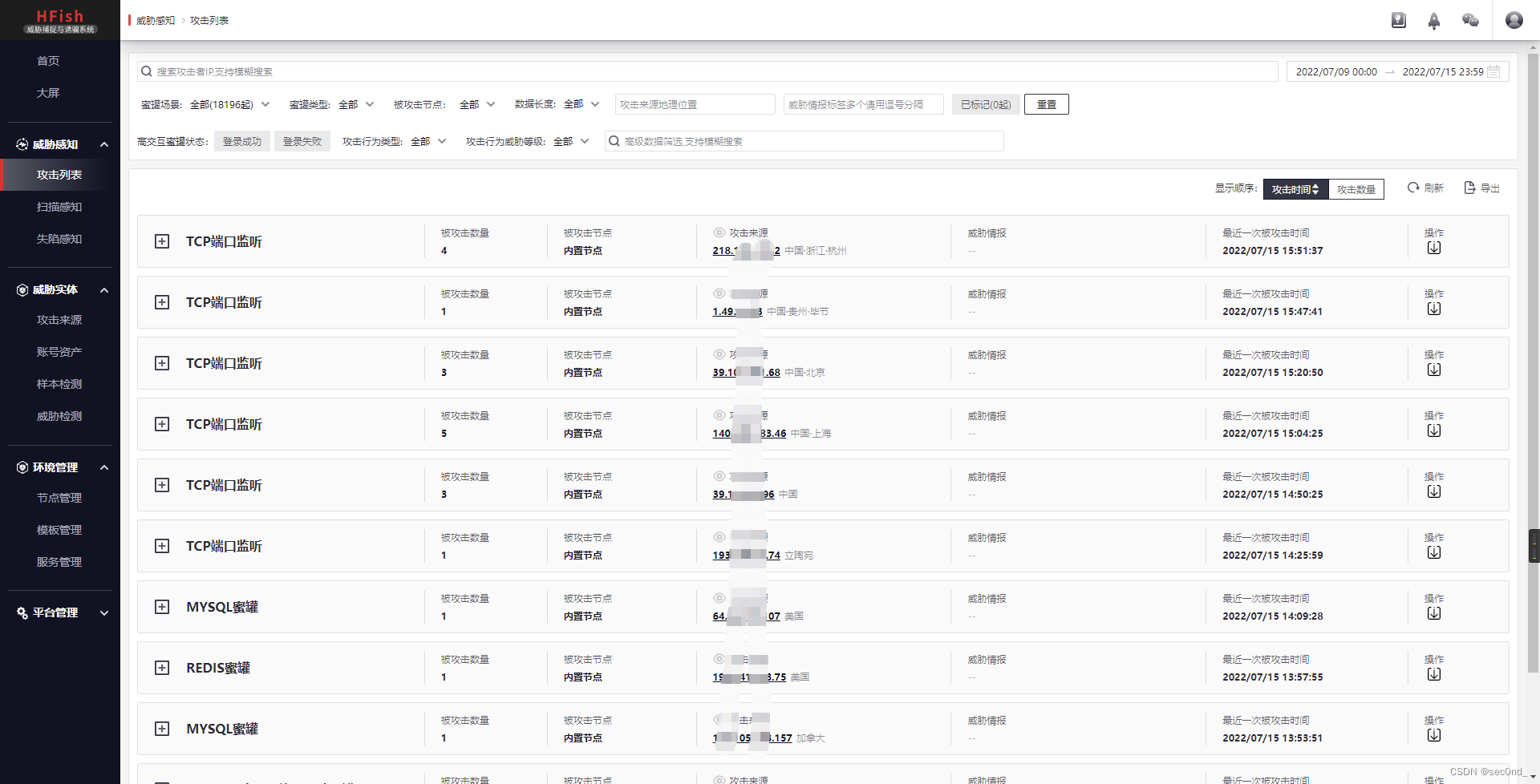Click the HFish logo
Image resolution: width=1540 pixels, height=784 pixels.
coord(60,20)
